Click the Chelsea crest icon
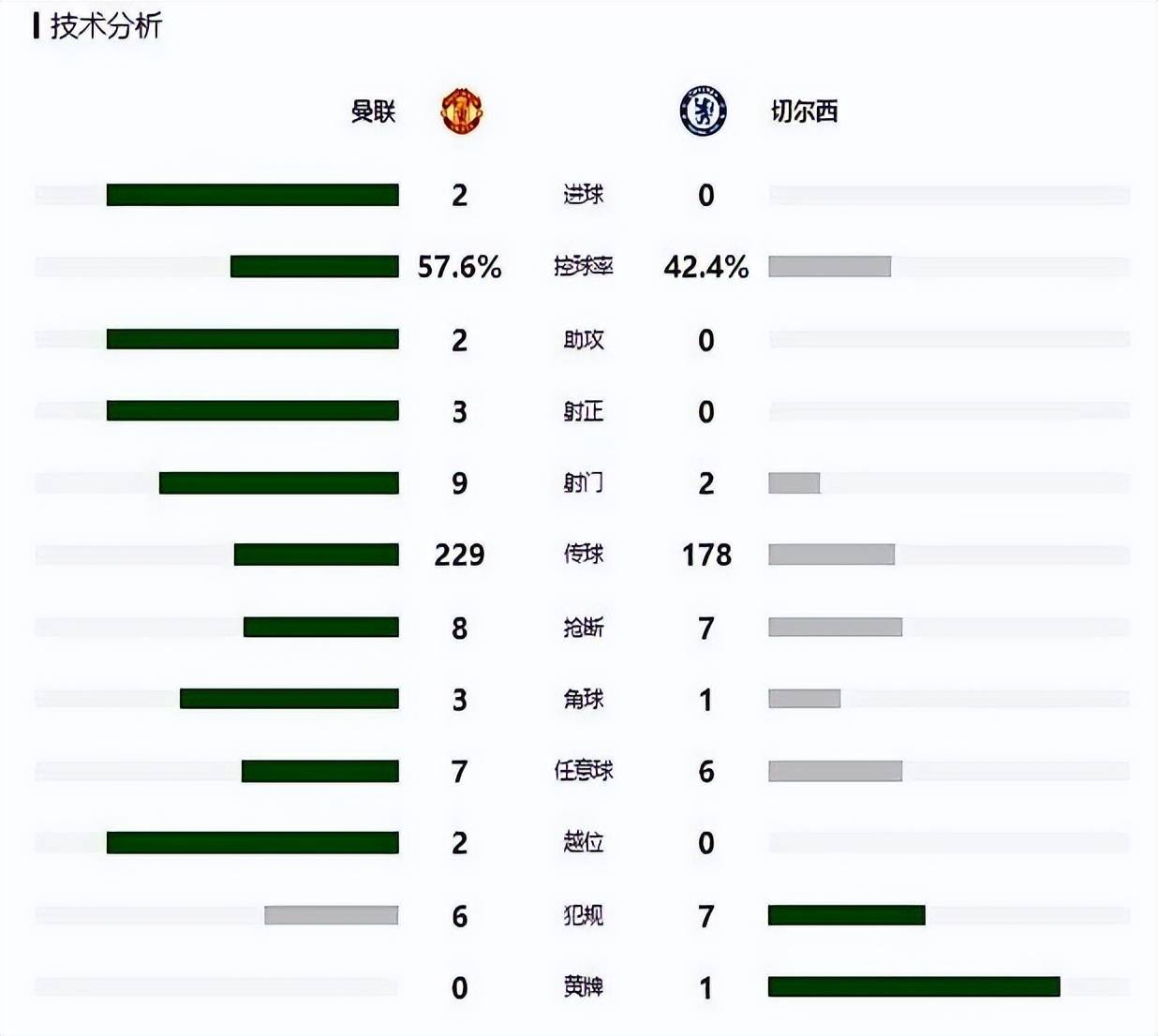Image resolution: width=1158 pixels, height=1036 pixels. tap(703, 111)
